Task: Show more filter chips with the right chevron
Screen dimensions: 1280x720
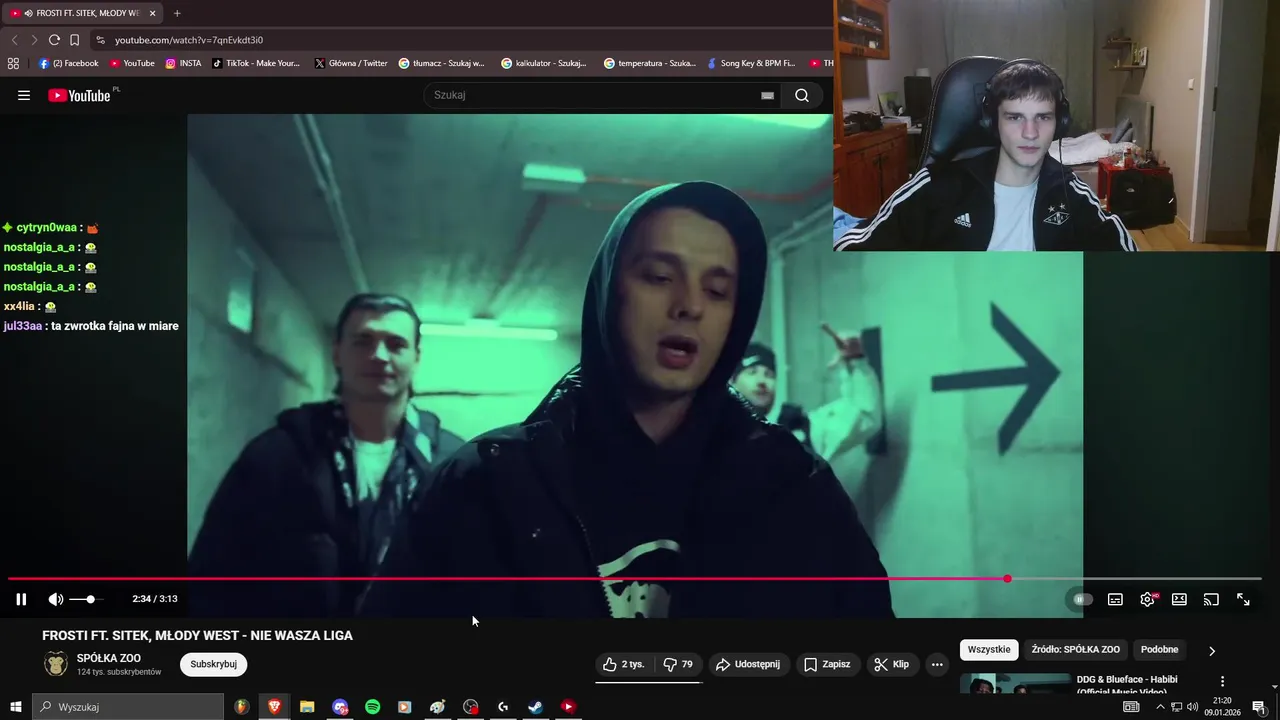Action: pos(1212,651)
